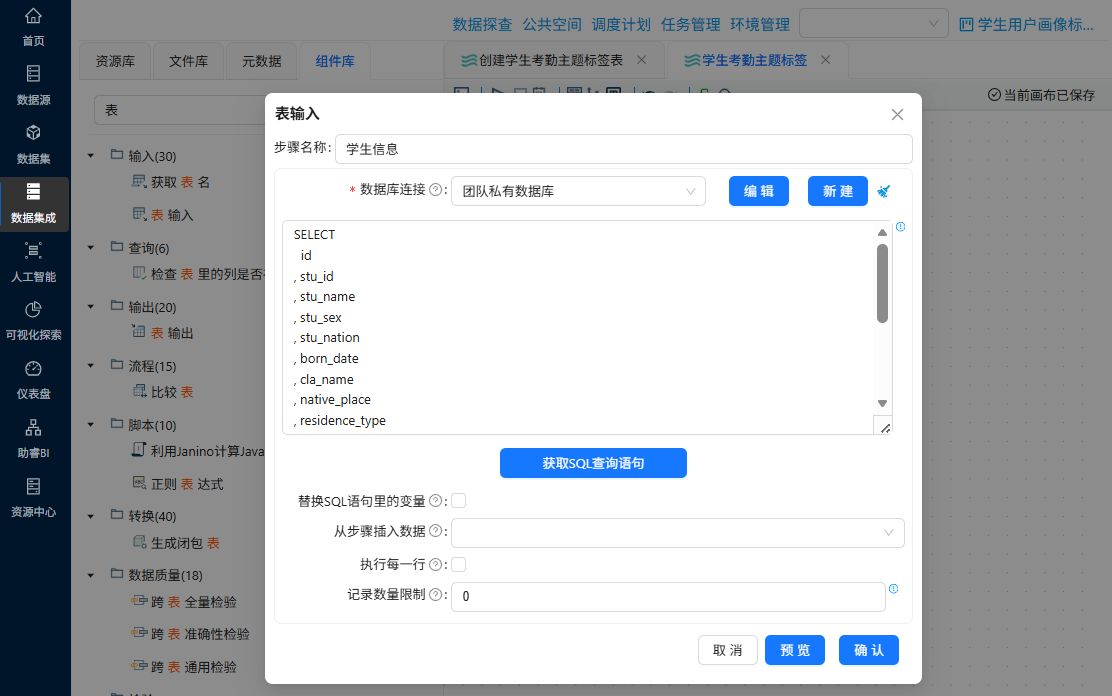Click help icon next to 替换SQL语句里的变量
Viewport: 1112px width, 696px height.
[x=435, y=501]
